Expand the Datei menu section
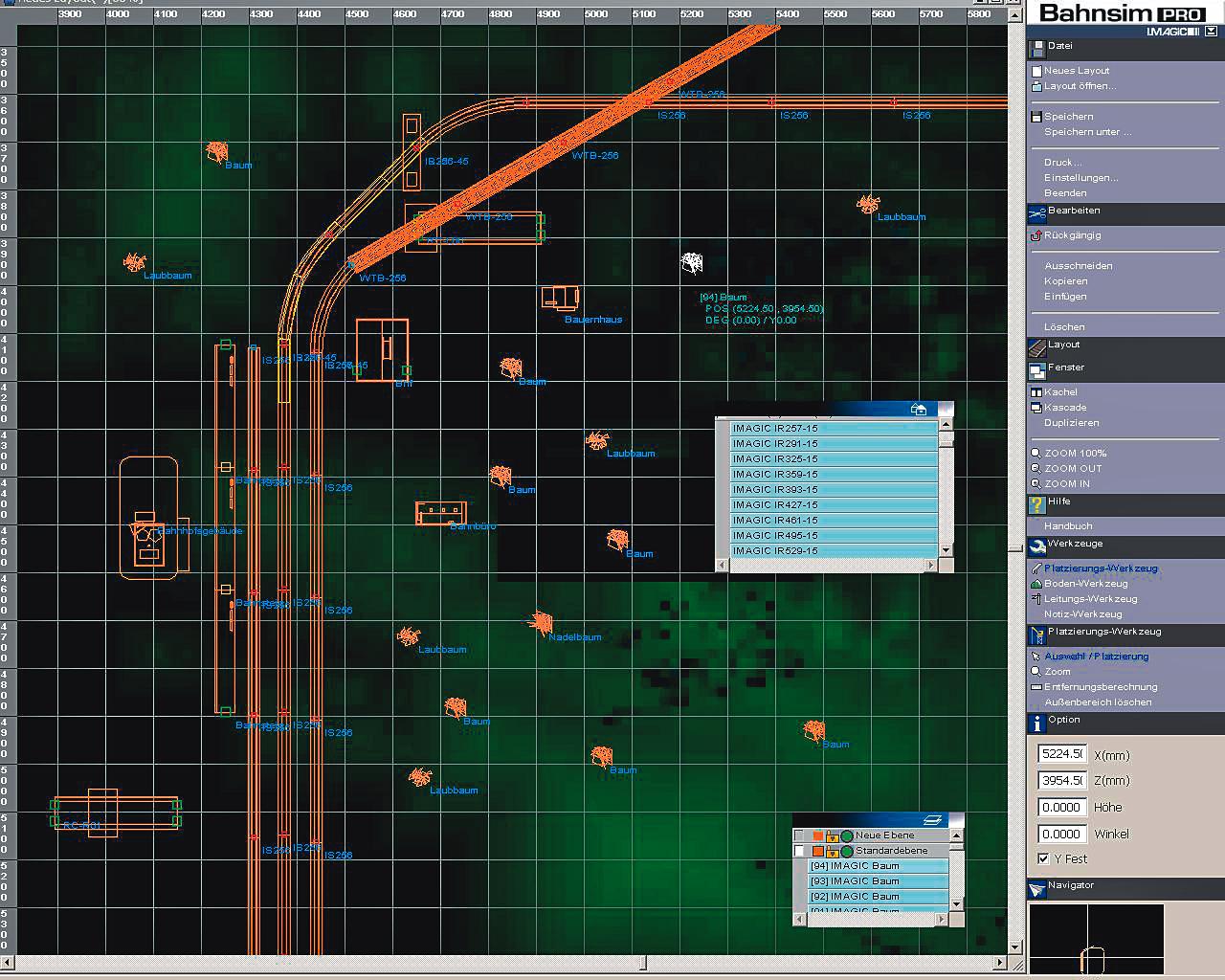1225x980 pixels. [x=1125, y=49]
